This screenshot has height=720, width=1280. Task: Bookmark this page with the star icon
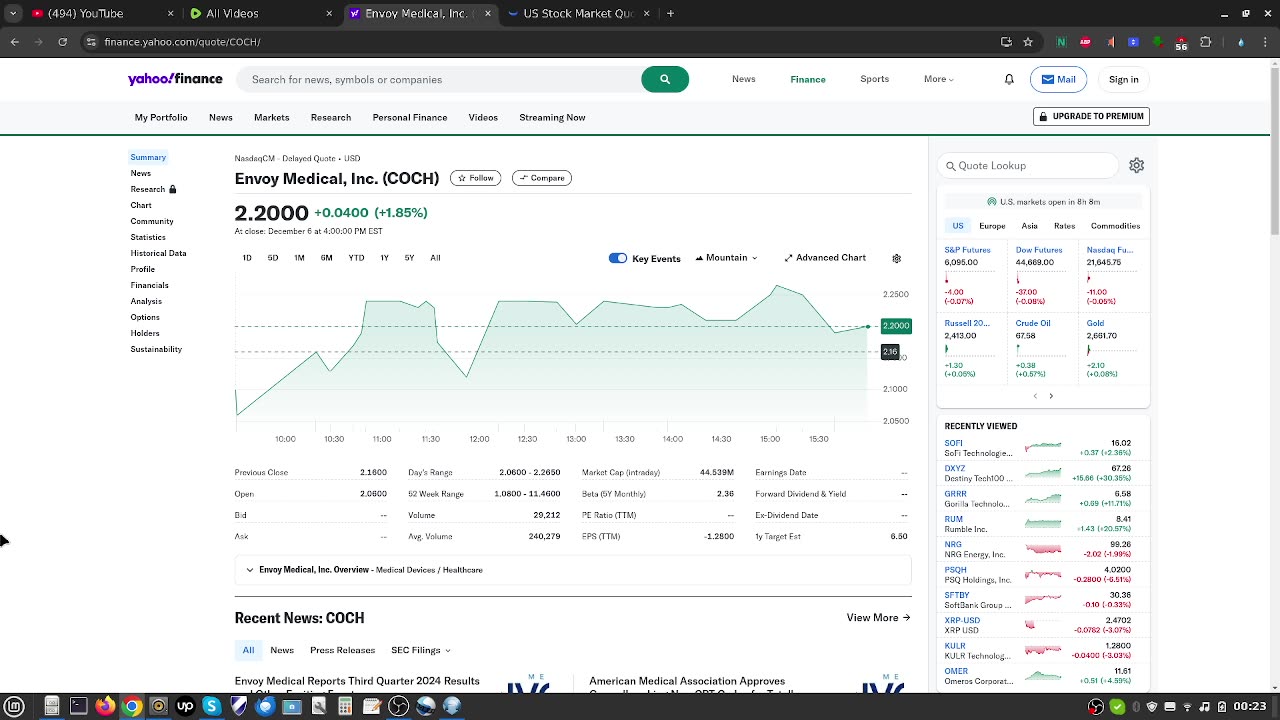pos(1028,42)
